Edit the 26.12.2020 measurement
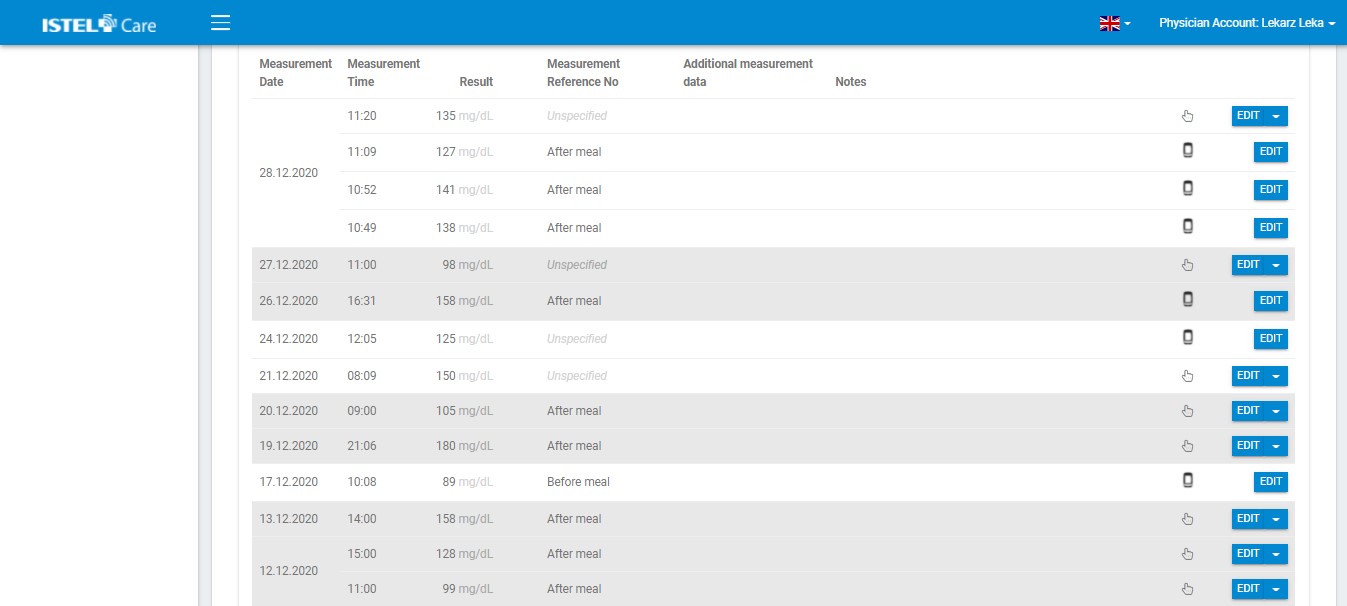The height and width of the screenshot is (606, 1347). tap(1271, 301)
